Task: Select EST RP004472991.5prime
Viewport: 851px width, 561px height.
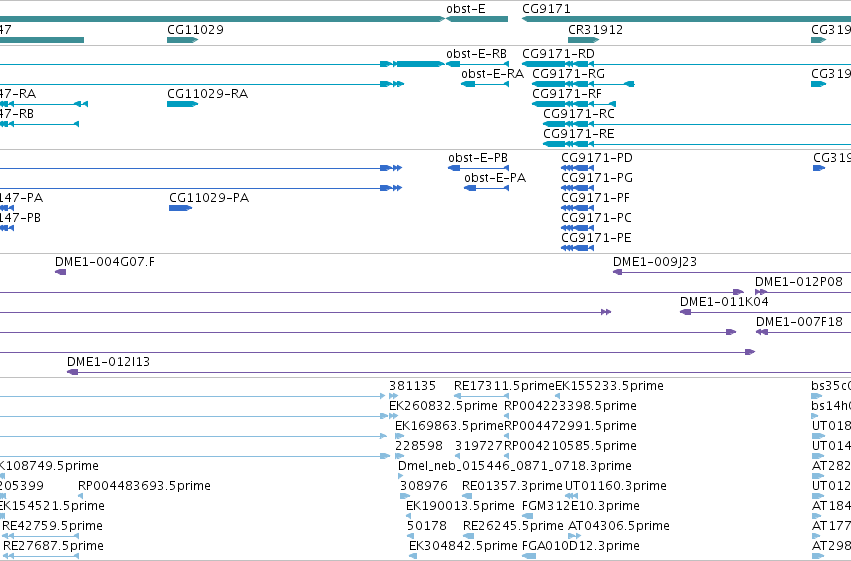Action: [506, 436]
